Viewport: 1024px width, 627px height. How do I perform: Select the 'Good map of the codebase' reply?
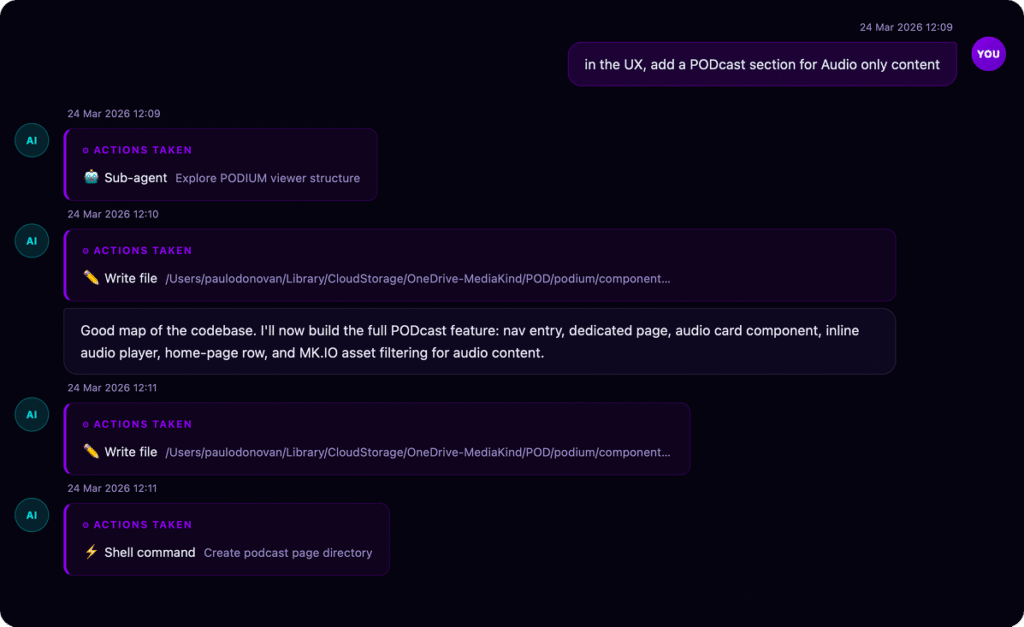(x=479, y=341)
